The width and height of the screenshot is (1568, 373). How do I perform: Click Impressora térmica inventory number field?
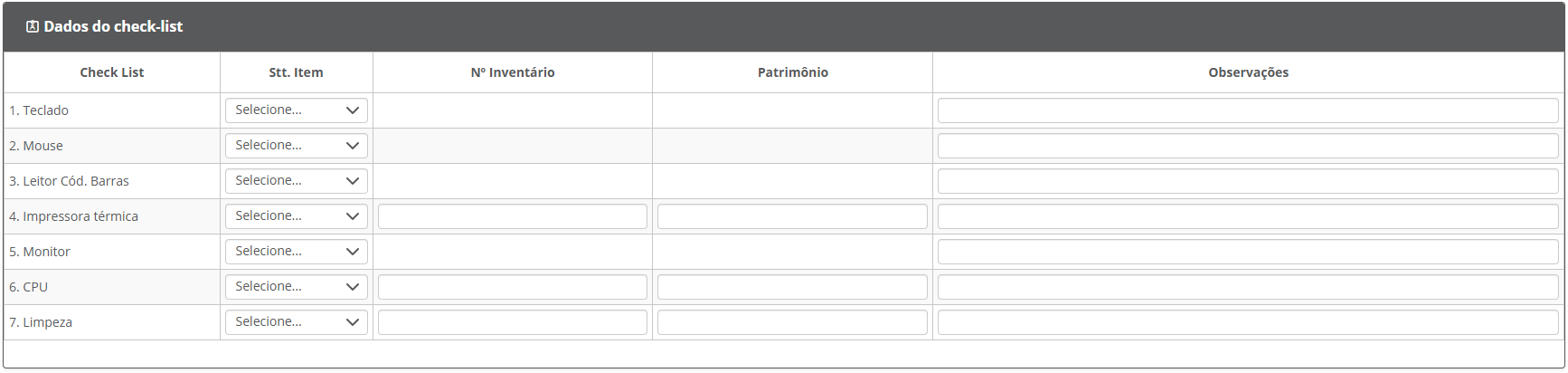click(513, 216)
